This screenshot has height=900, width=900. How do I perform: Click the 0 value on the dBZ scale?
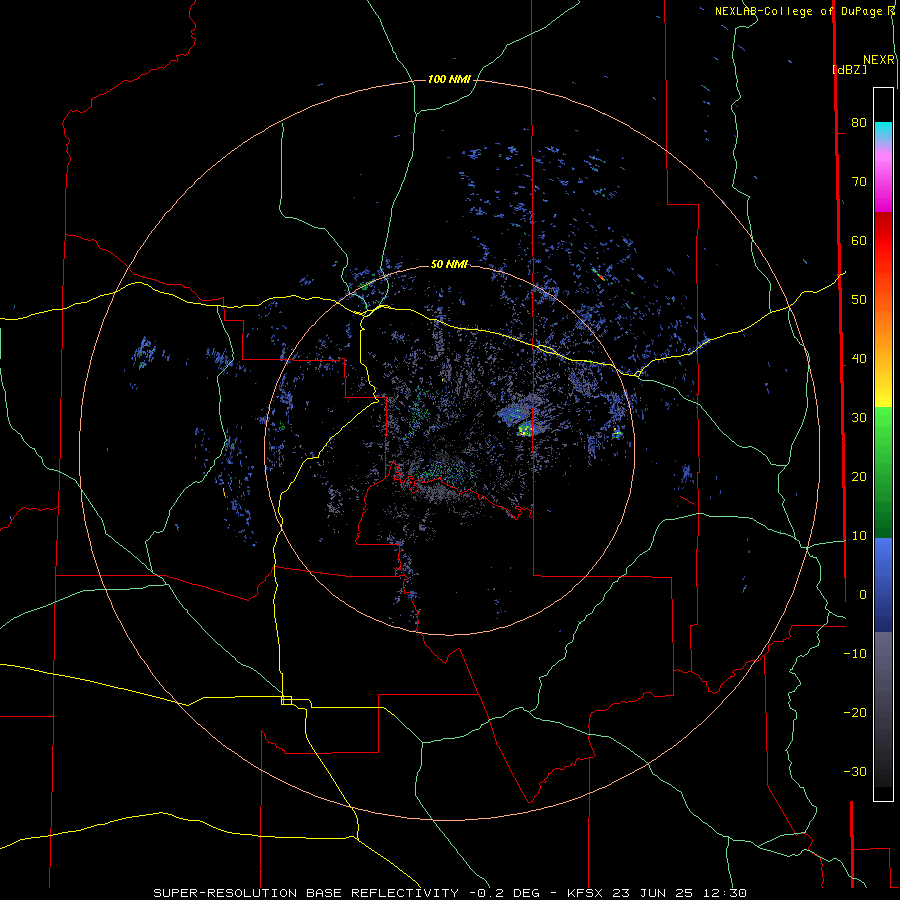click(862, 595)
